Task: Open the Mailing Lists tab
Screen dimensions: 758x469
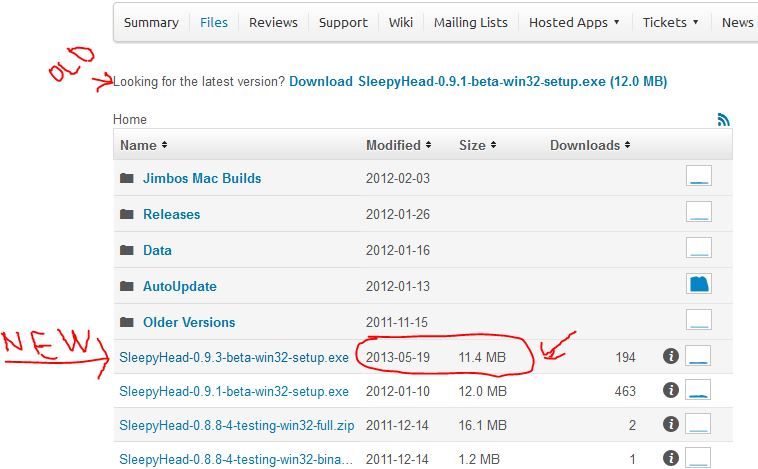Action: coord(471,23)
